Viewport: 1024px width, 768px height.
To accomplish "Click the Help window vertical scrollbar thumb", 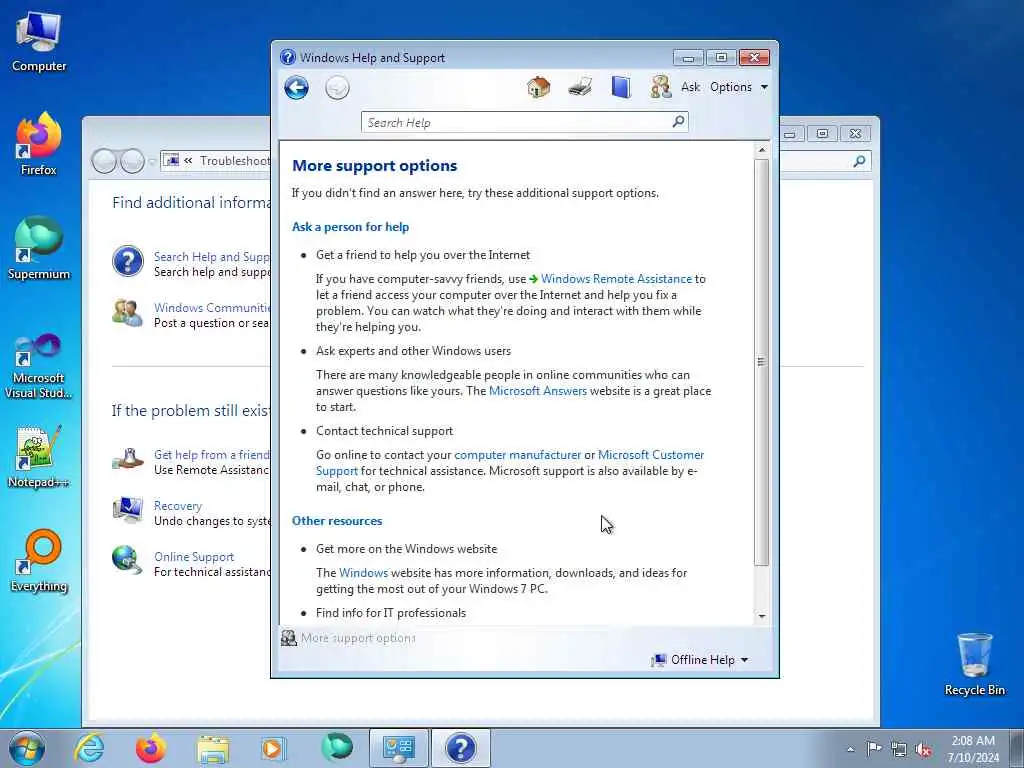I will (761, 362).
